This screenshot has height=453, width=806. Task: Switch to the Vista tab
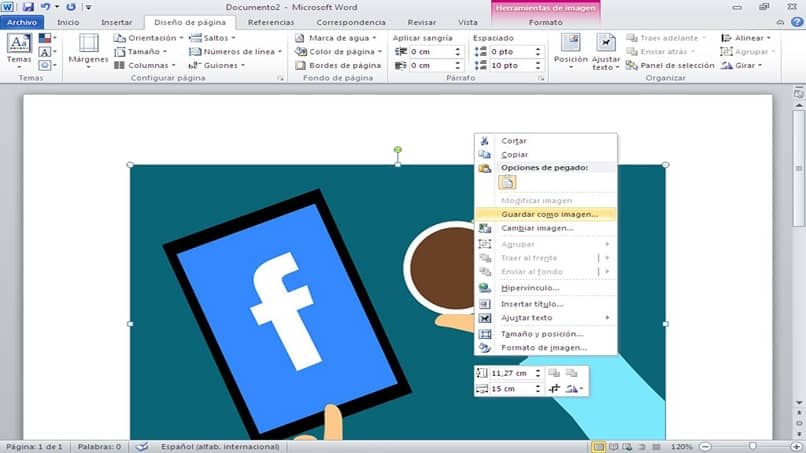point(468,22)
